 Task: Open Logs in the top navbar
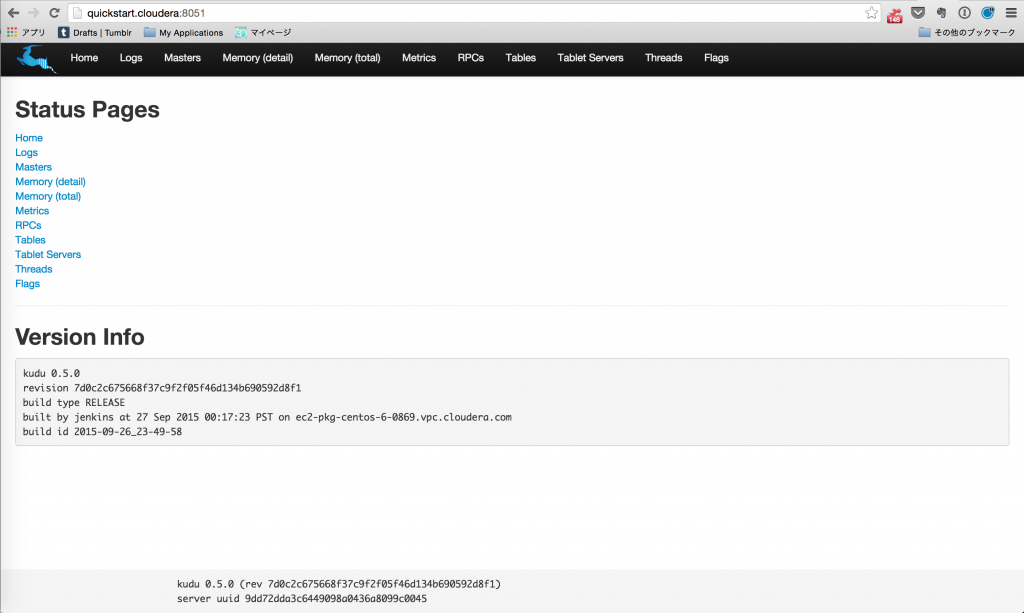[x=131, y=58]
